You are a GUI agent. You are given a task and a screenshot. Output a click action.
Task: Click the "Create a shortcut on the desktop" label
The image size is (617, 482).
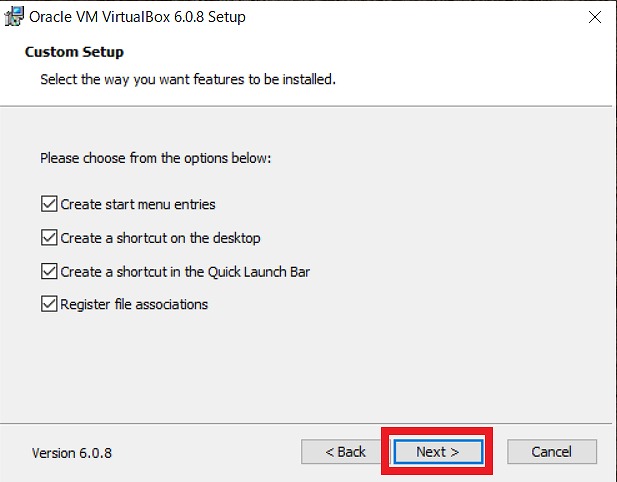160,238
